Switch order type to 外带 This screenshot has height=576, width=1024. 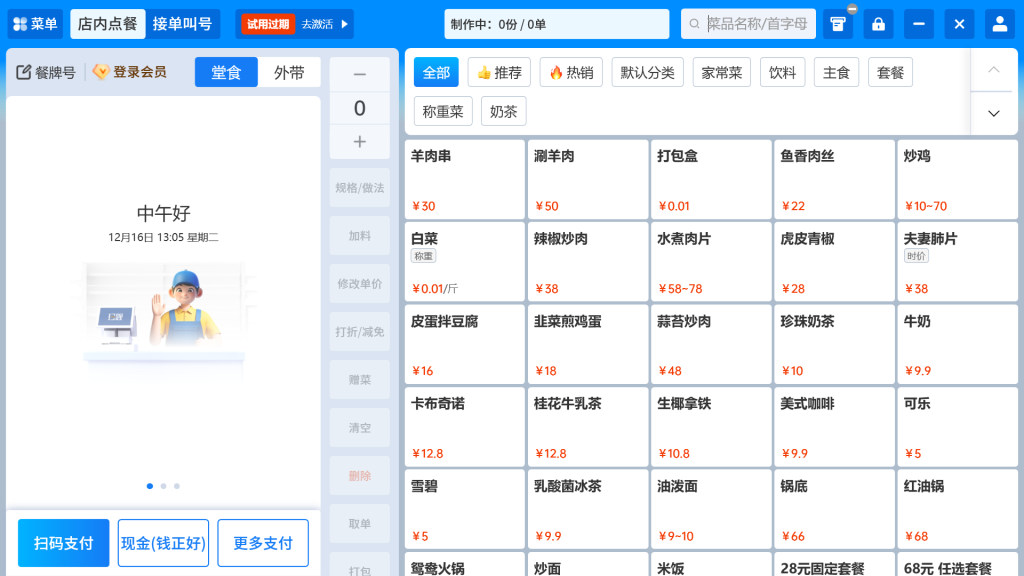click(289, 72)
